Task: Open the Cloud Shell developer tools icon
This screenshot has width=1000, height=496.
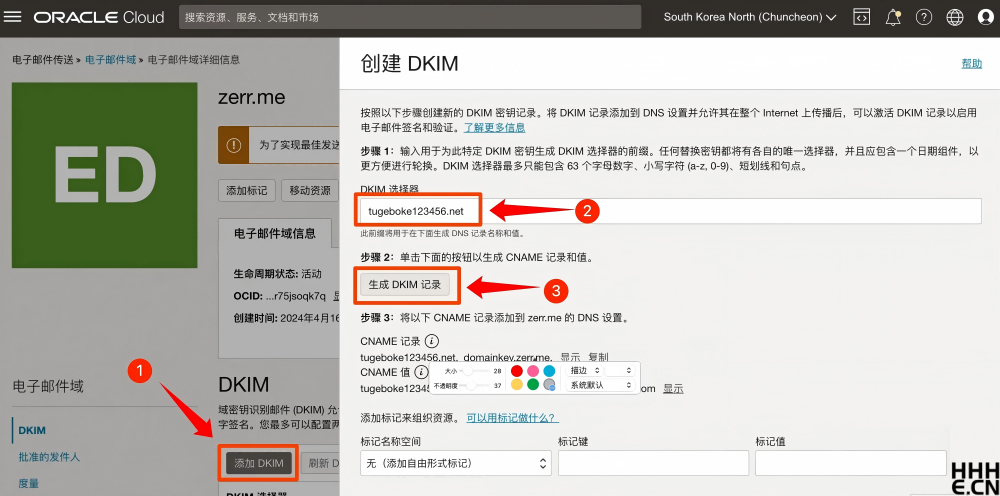Action: (x=862, y=17)
